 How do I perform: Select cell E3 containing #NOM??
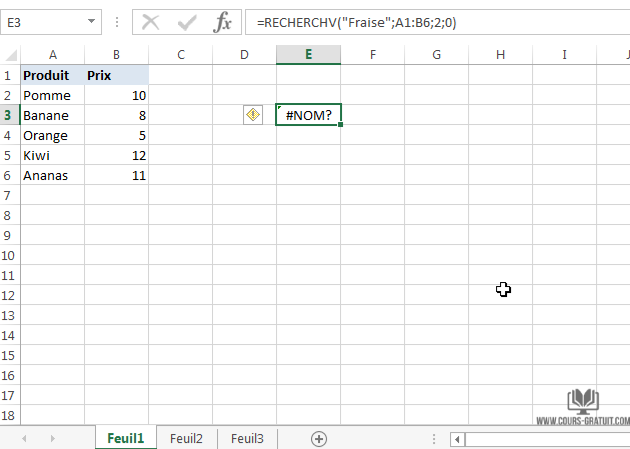click(x=308, y=115)
